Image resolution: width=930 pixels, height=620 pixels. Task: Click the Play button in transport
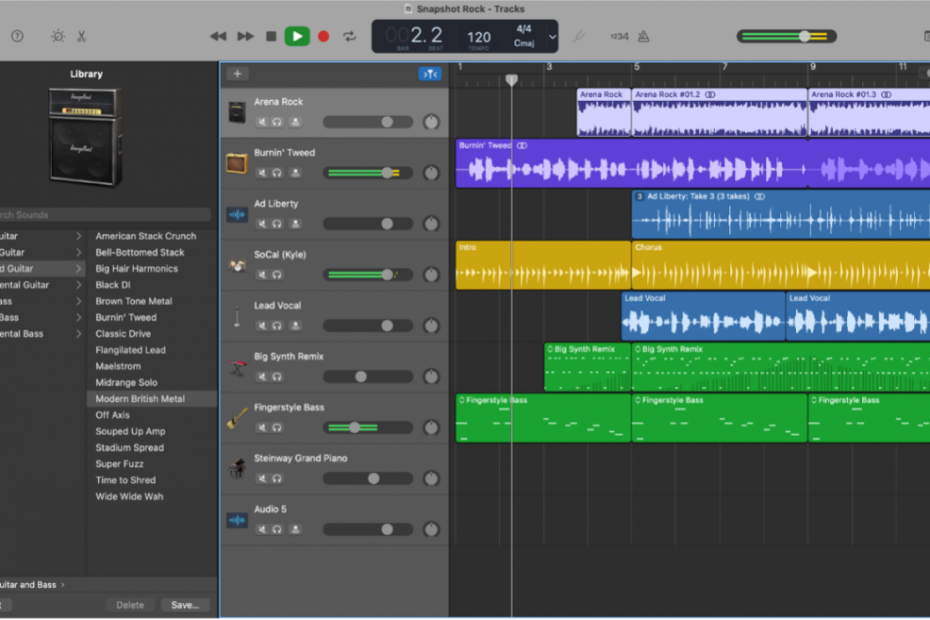pyautogui.click(x=297, y=36)
